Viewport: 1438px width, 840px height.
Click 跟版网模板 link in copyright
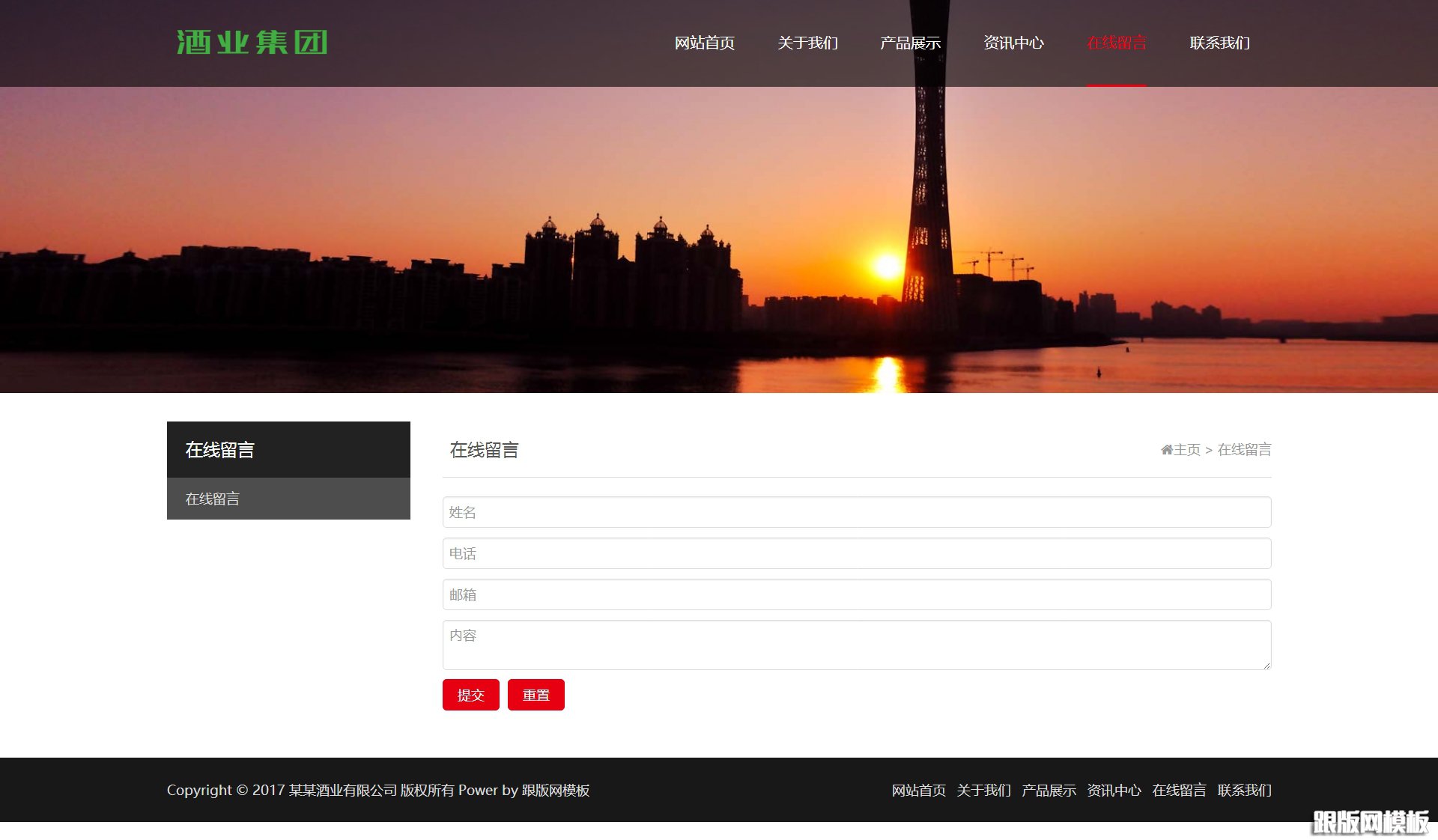click(x=555, y=791)
